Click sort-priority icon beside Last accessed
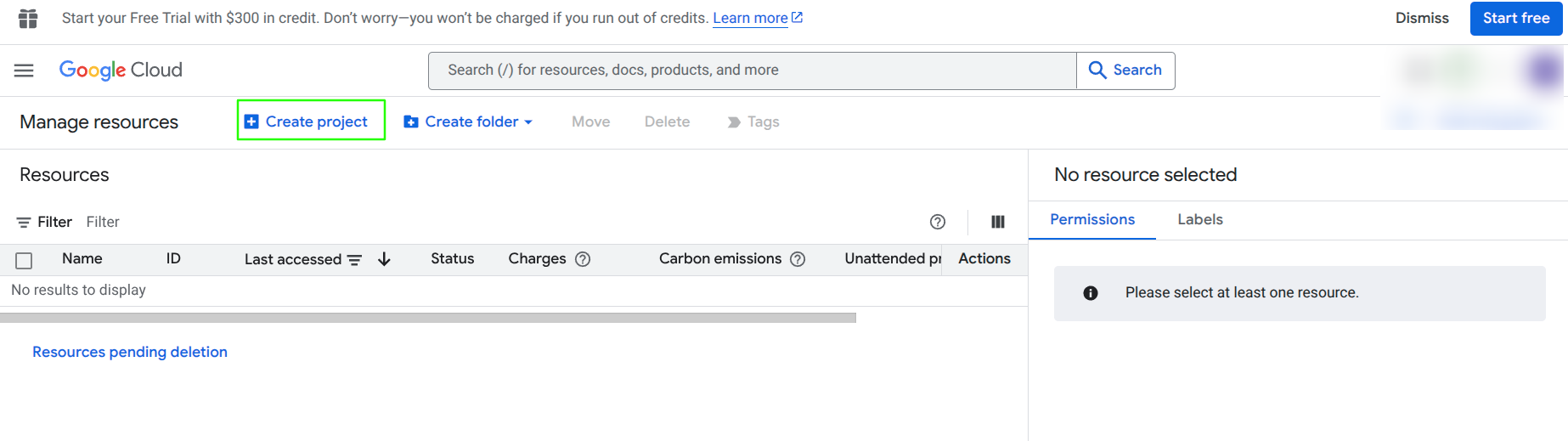Viewport: 1568px width, 441px height. coord(355,260)
